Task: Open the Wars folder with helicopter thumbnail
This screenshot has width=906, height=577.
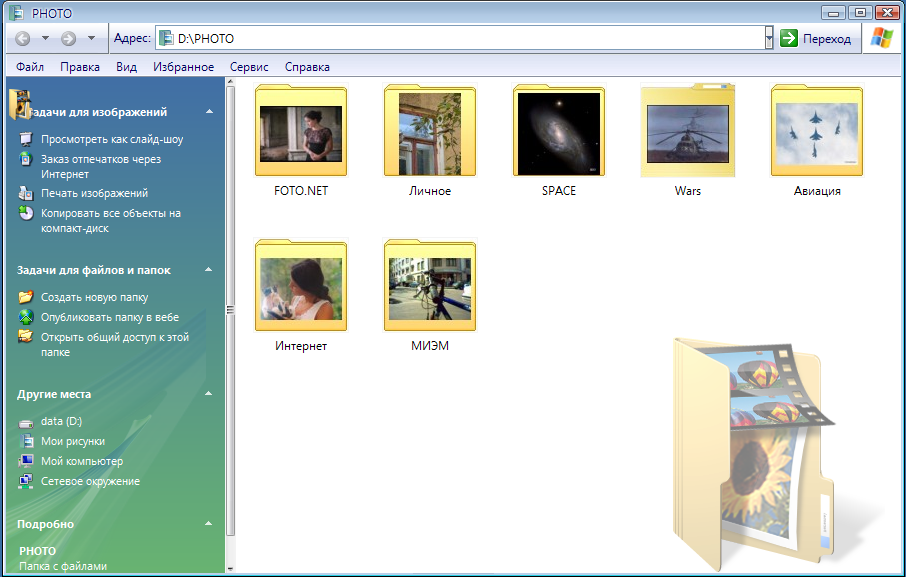Action: (688, 133)
